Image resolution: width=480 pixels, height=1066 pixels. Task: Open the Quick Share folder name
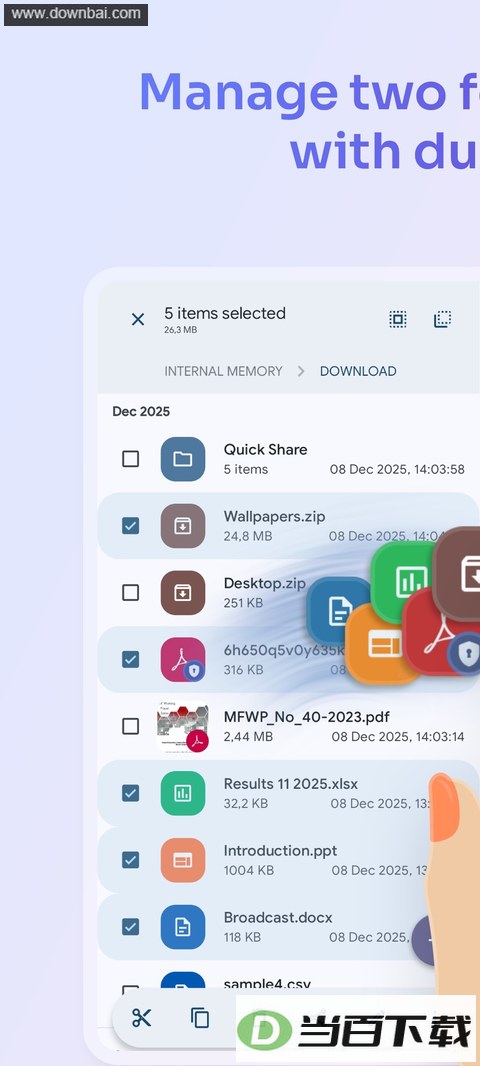265,449
